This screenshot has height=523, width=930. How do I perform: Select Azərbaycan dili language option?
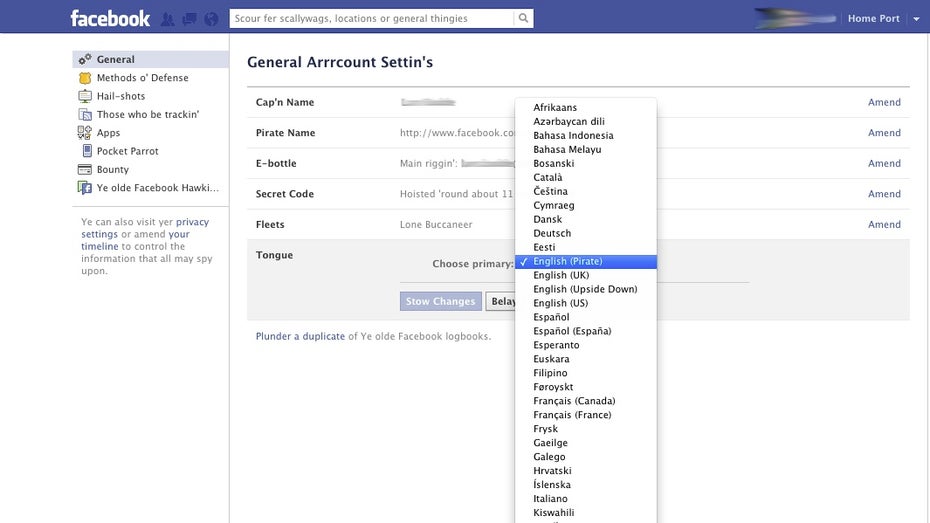pyautogui.click(x=586, y=122)
